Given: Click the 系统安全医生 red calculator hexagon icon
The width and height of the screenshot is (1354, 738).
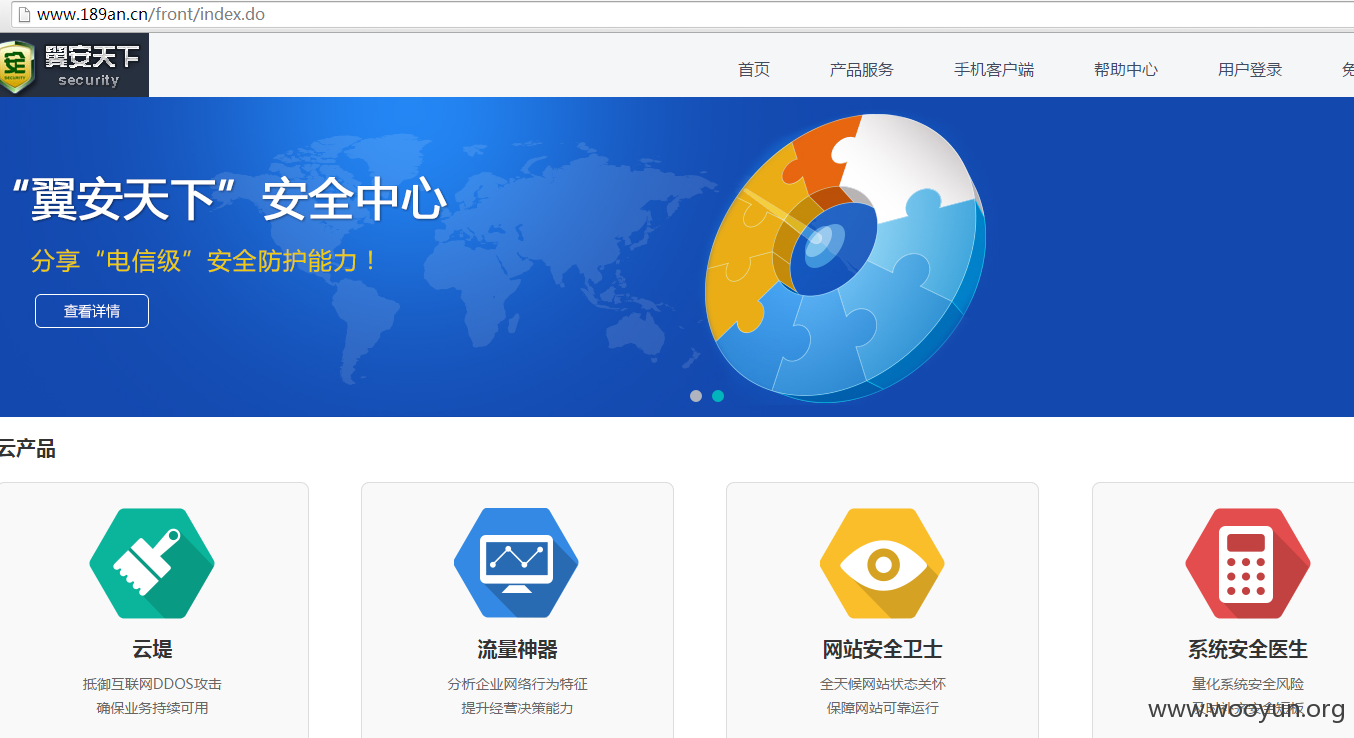Looking at the screenshot, I should pos(1247,563).
